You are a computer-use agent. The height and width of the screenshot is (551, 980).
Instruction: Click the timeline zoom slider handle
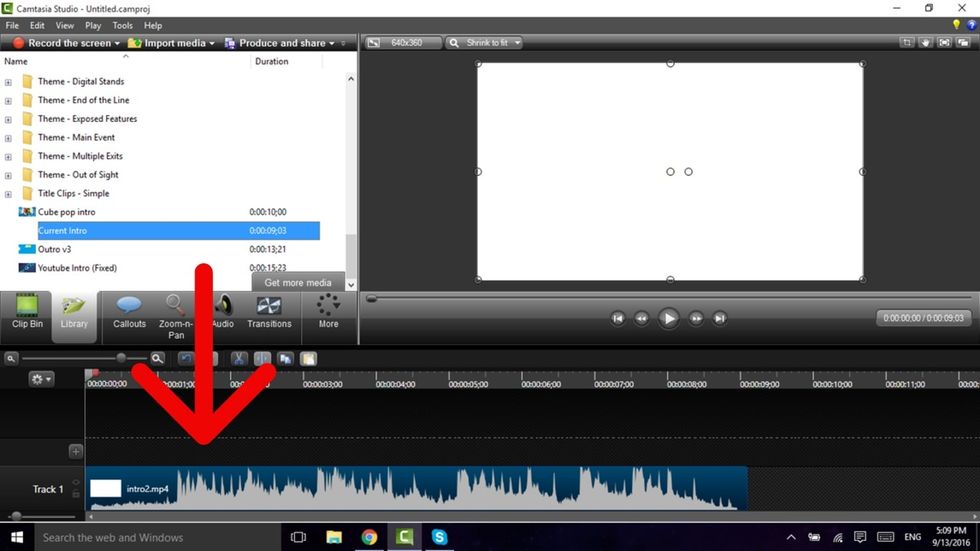pyautogui.click(x=121, y=358)
